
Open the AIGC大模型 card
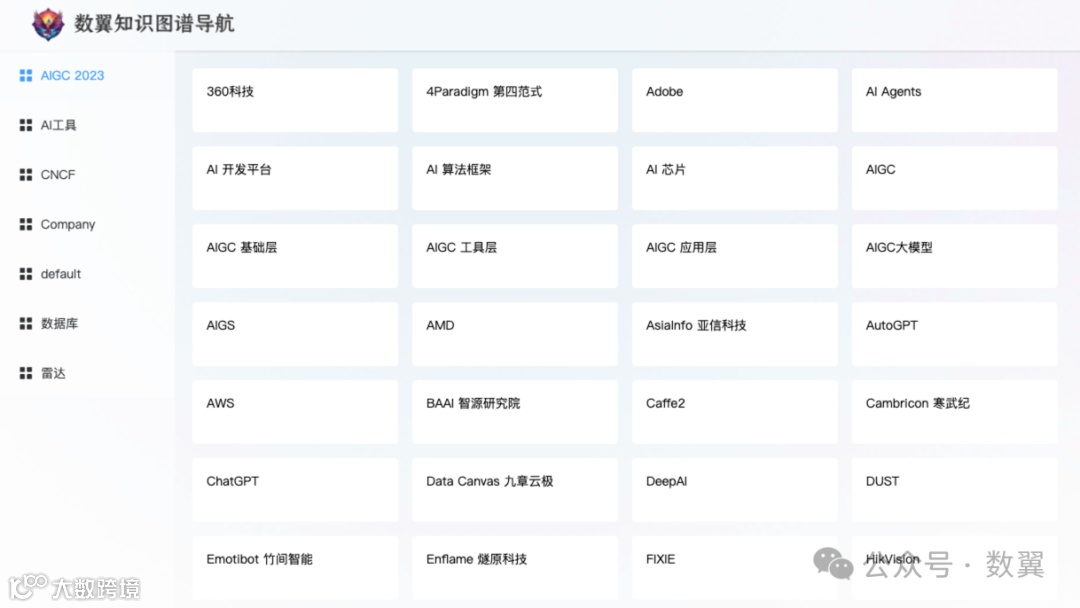tap(955, 255)
